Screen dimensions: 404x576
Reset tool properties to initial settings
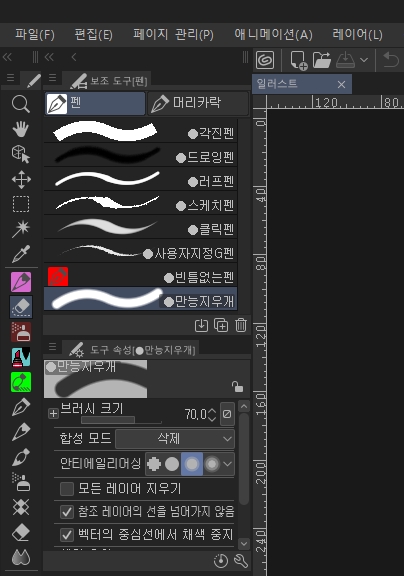tap(221, 561)
